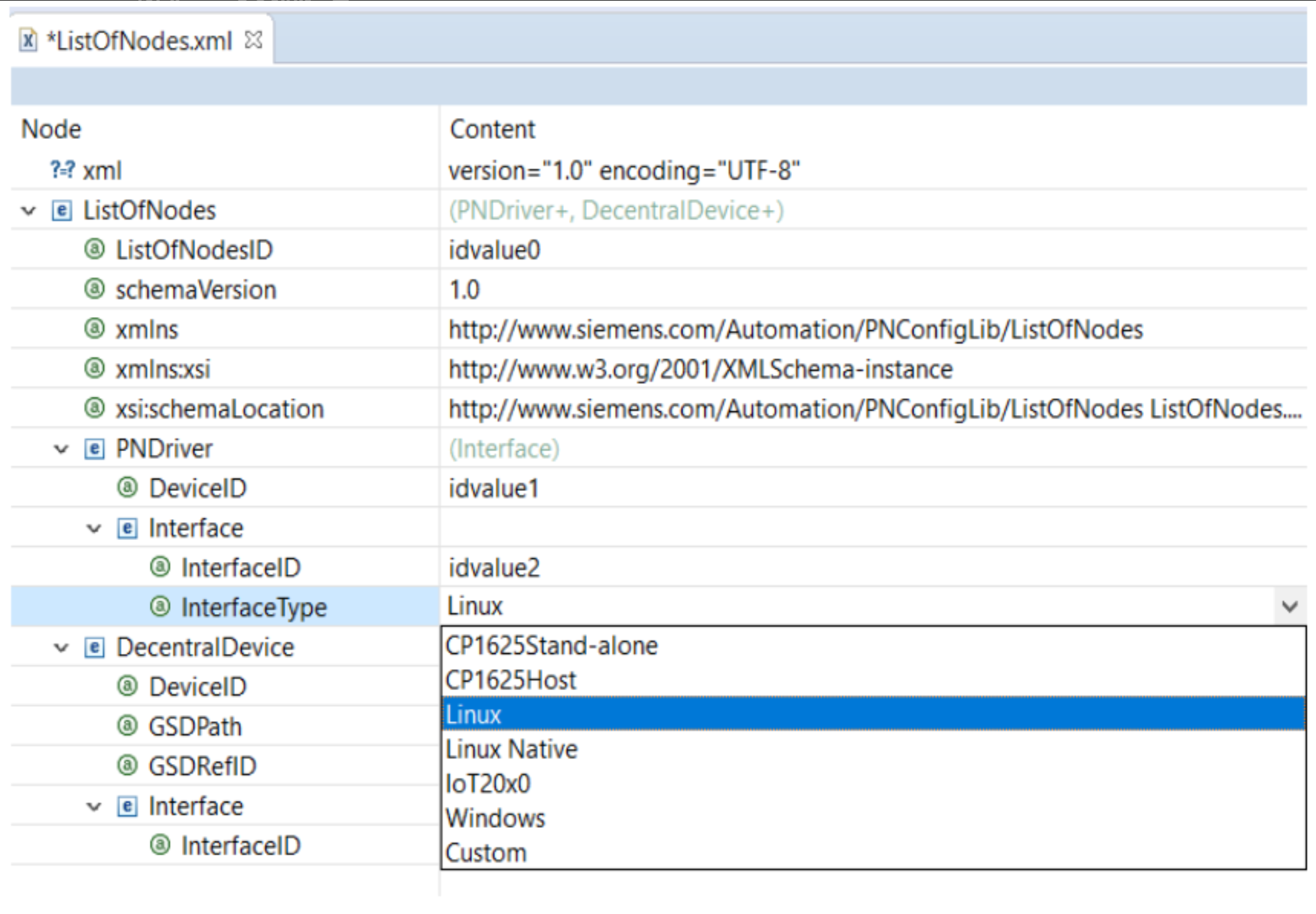This screenshot has height=914, width=1316.
Task: Select the xsi:schemaLocation attribute label
Action: 220,409
